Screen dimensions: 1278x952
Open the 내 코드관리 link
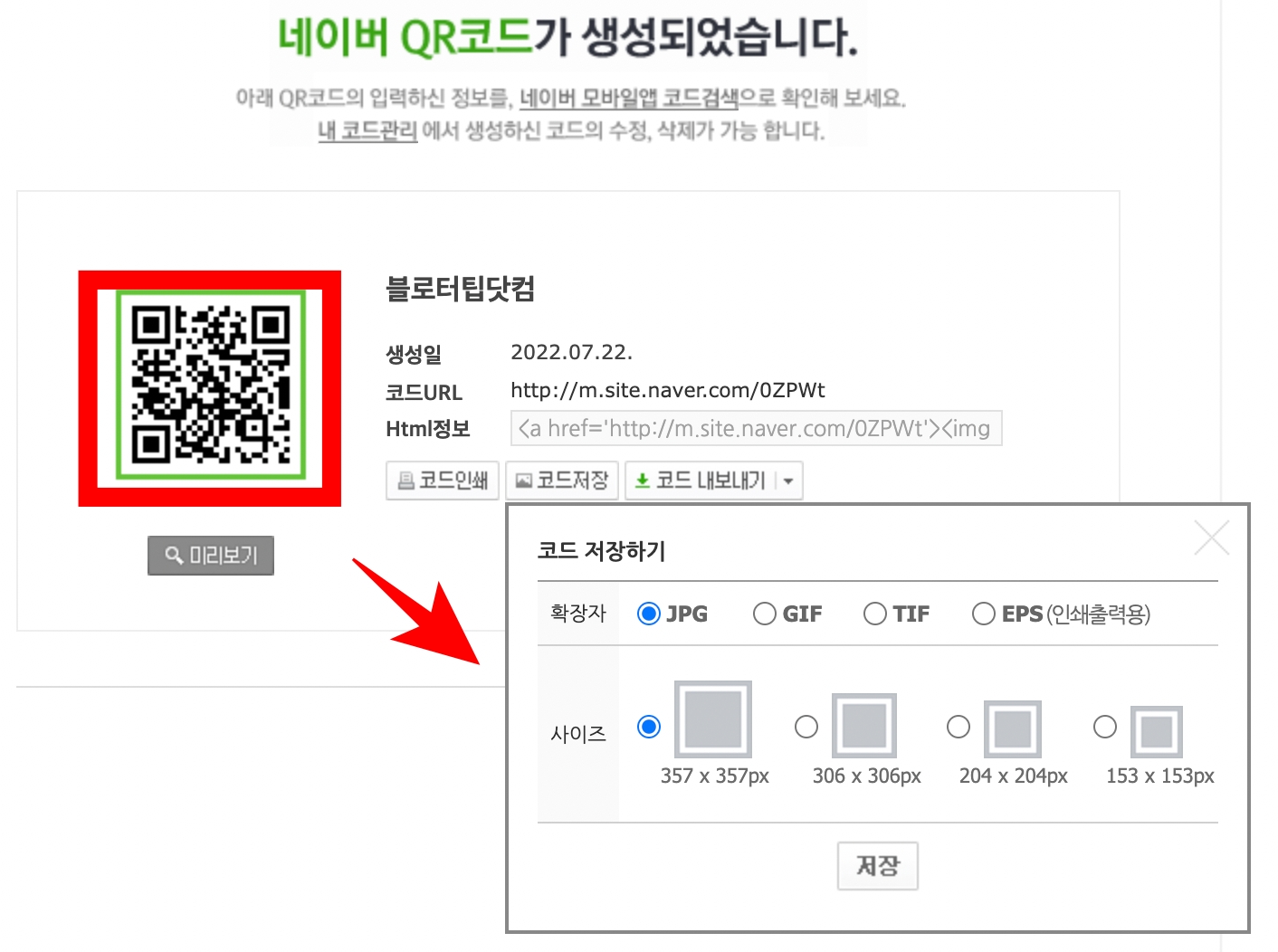click(367, 130)
